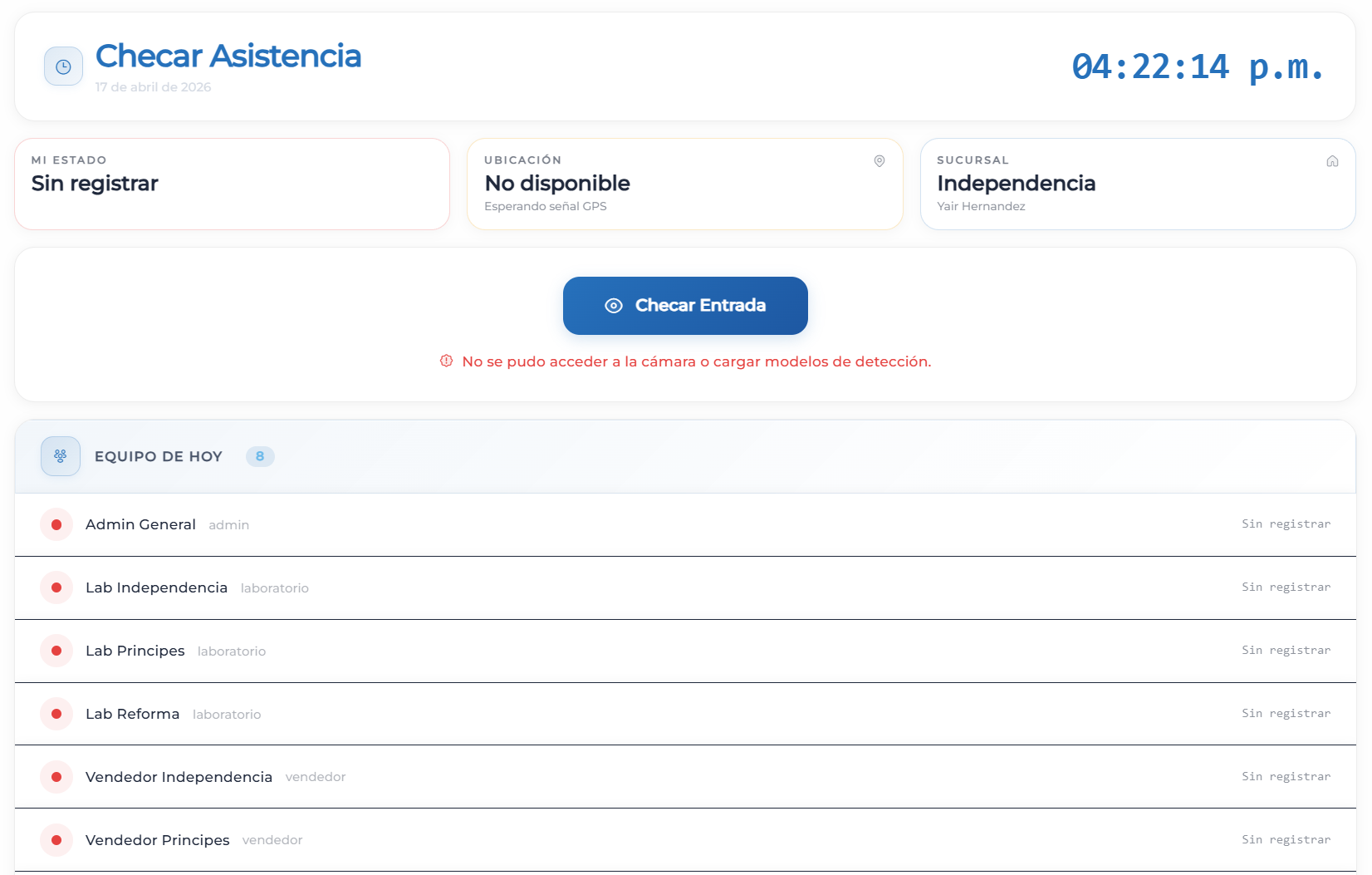
Task: Expand the Mi Estado card showing Sin registrar
Action: click(232, 184)
